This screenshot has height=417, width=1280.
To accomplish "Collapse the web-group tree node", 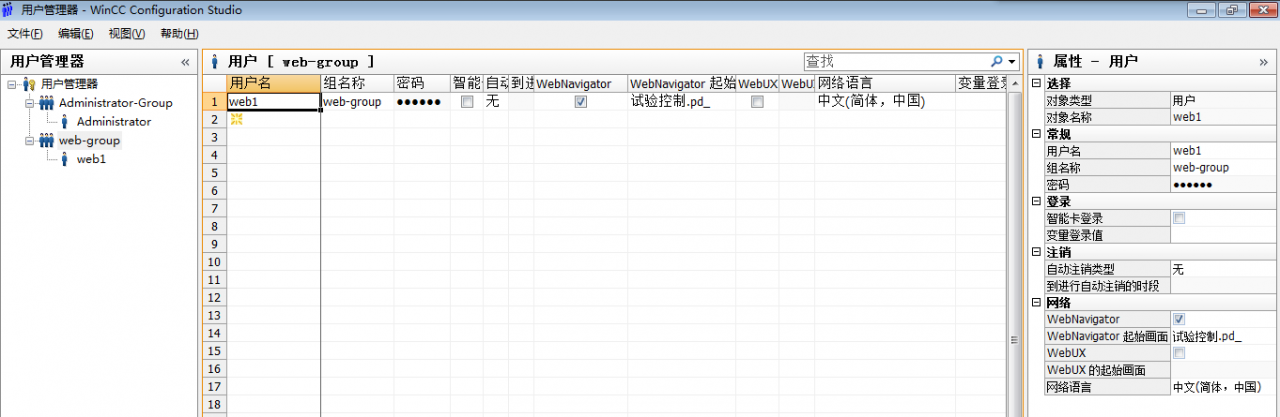I will click(30, 141).
